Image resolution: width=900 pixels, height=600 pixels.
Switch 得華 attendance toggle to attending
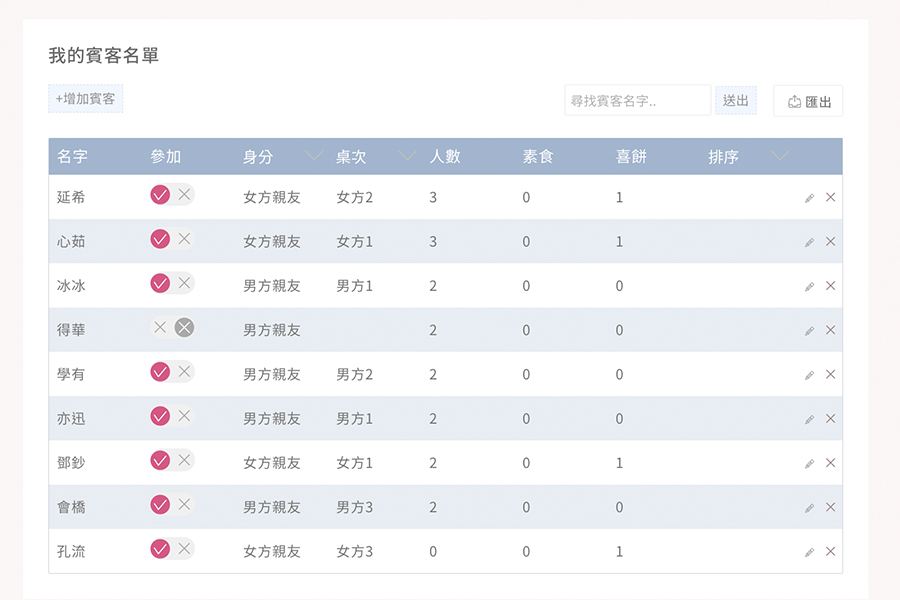pos(161,328)
